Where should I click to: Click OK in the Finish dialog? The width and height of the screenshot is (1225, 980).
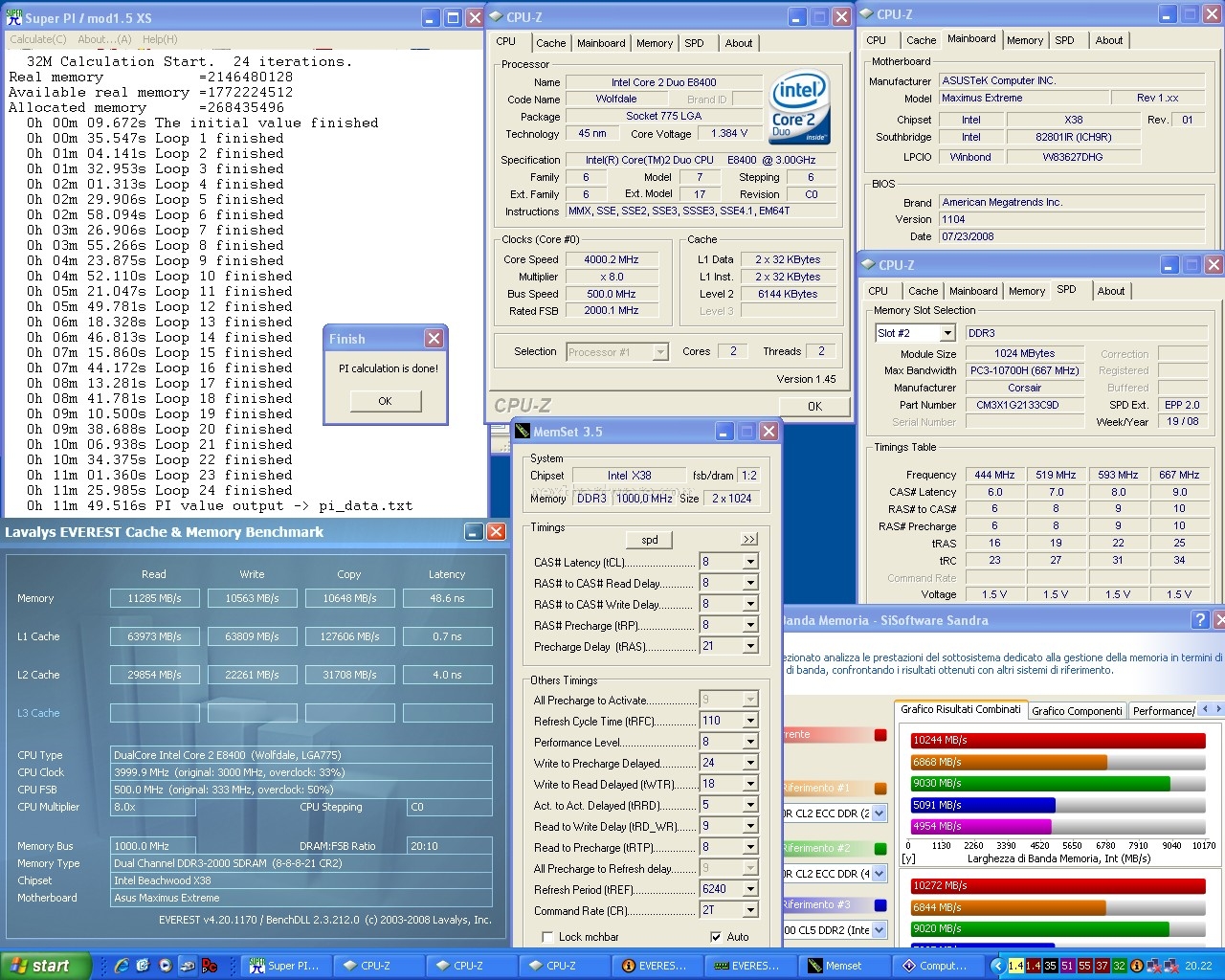click(385, 401)
